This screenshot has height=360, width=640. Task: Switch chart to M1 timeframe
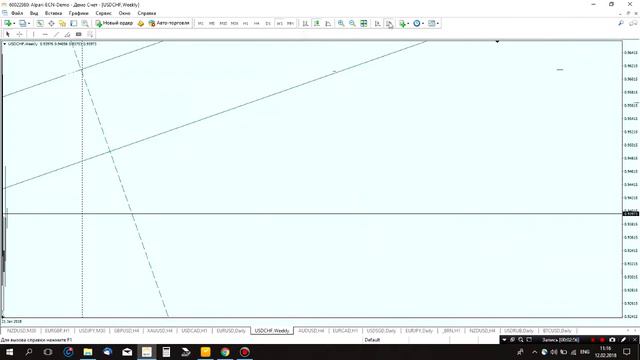200,24
